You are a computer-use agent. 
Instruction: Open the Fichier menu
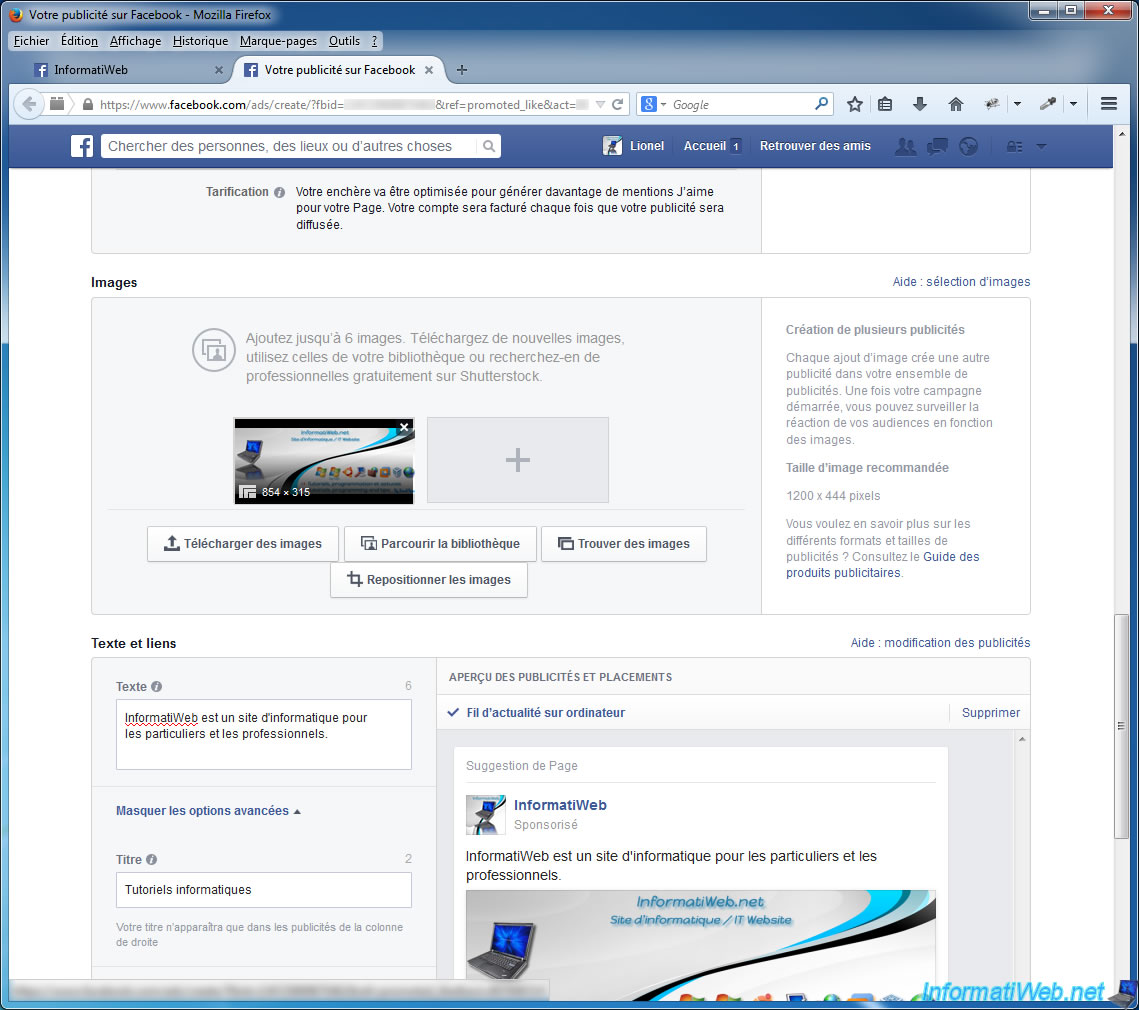click(31, 41)
